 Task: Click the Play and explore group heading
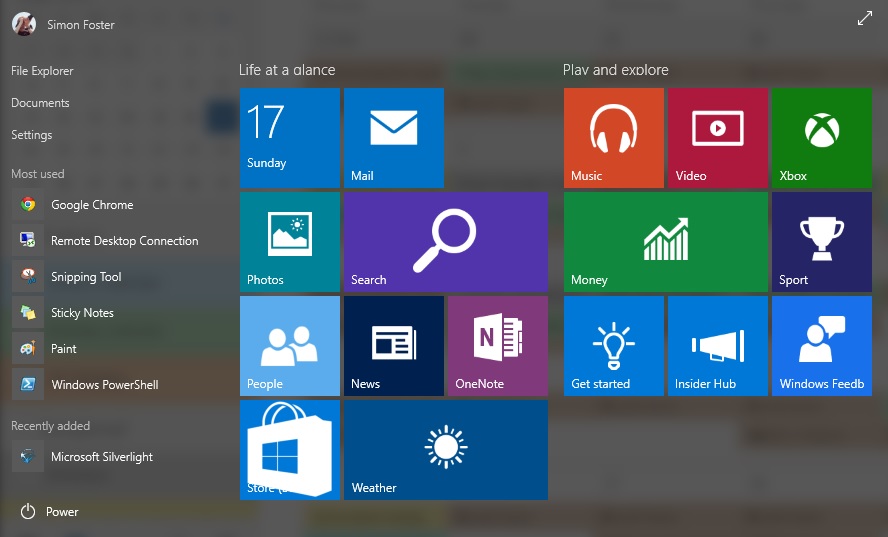click(x=616, y=70)
